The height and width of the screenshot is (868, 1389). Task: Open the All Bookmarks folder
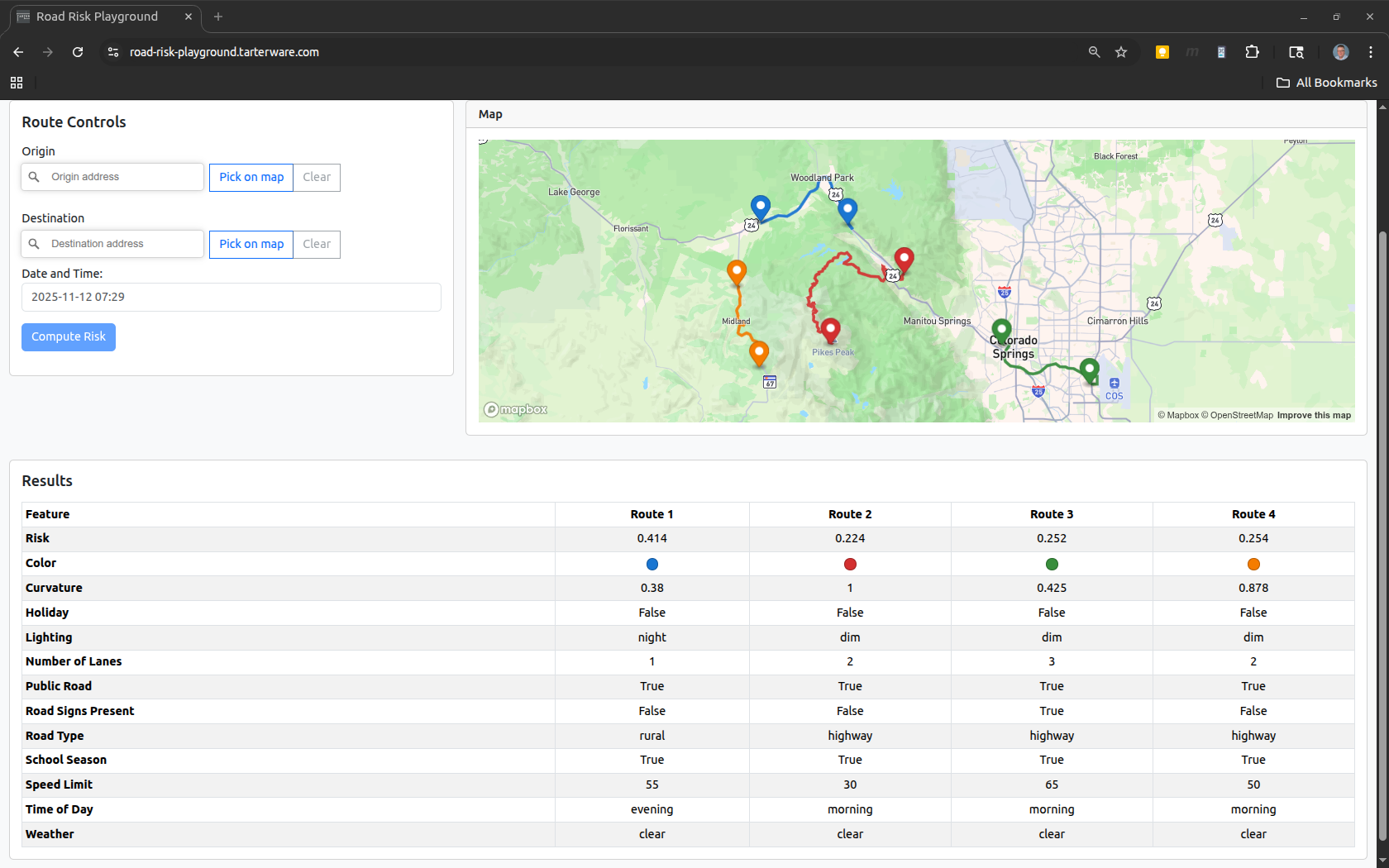coord(1327,83)
